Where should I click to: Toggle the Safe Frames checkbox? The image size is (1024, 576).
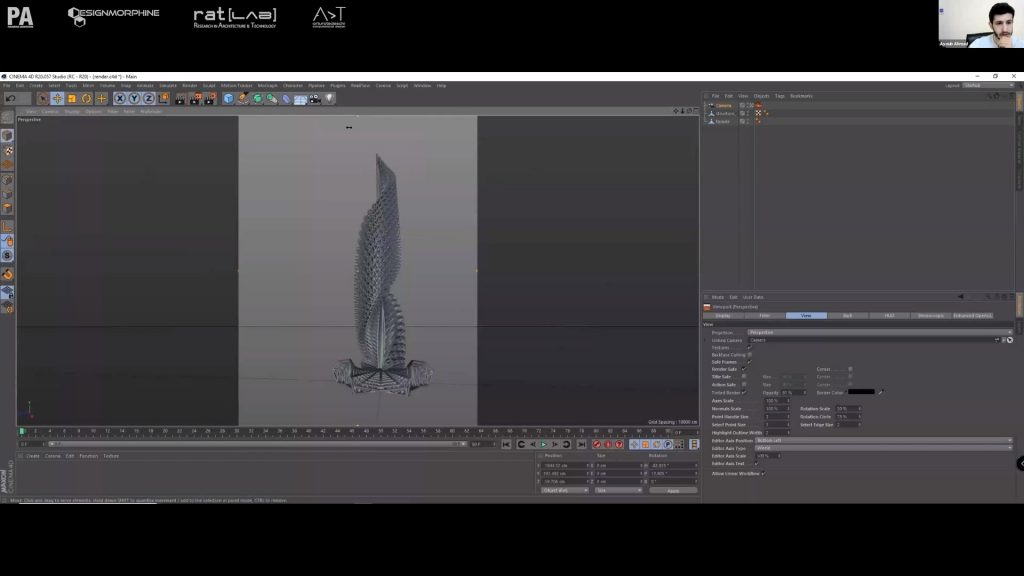tap(750, 362)
